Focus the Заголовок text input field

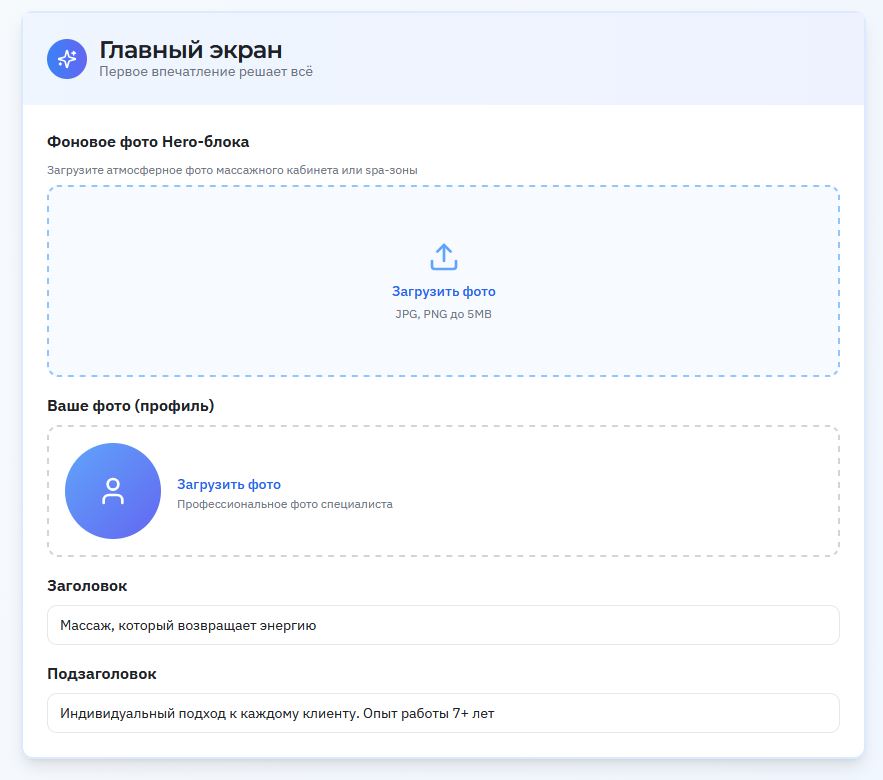click(560, 625)
